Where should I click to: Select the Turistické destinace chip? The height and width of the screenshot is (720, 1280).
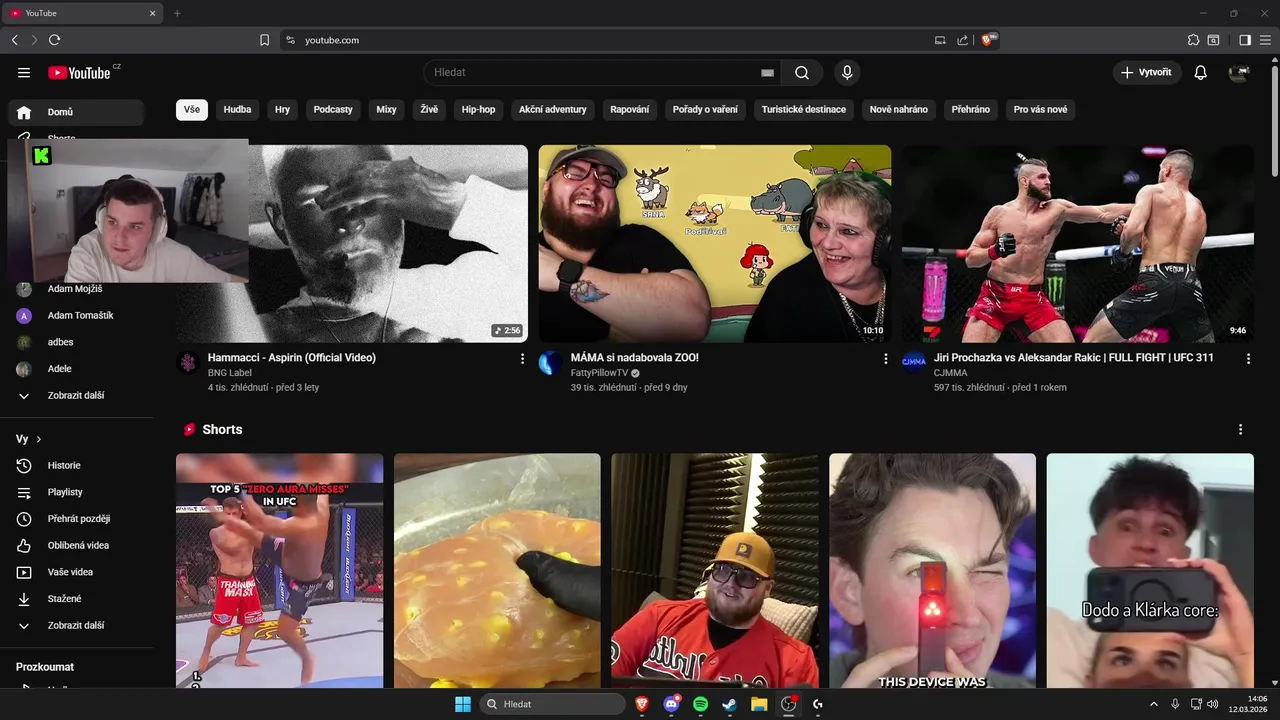point(804,109)
